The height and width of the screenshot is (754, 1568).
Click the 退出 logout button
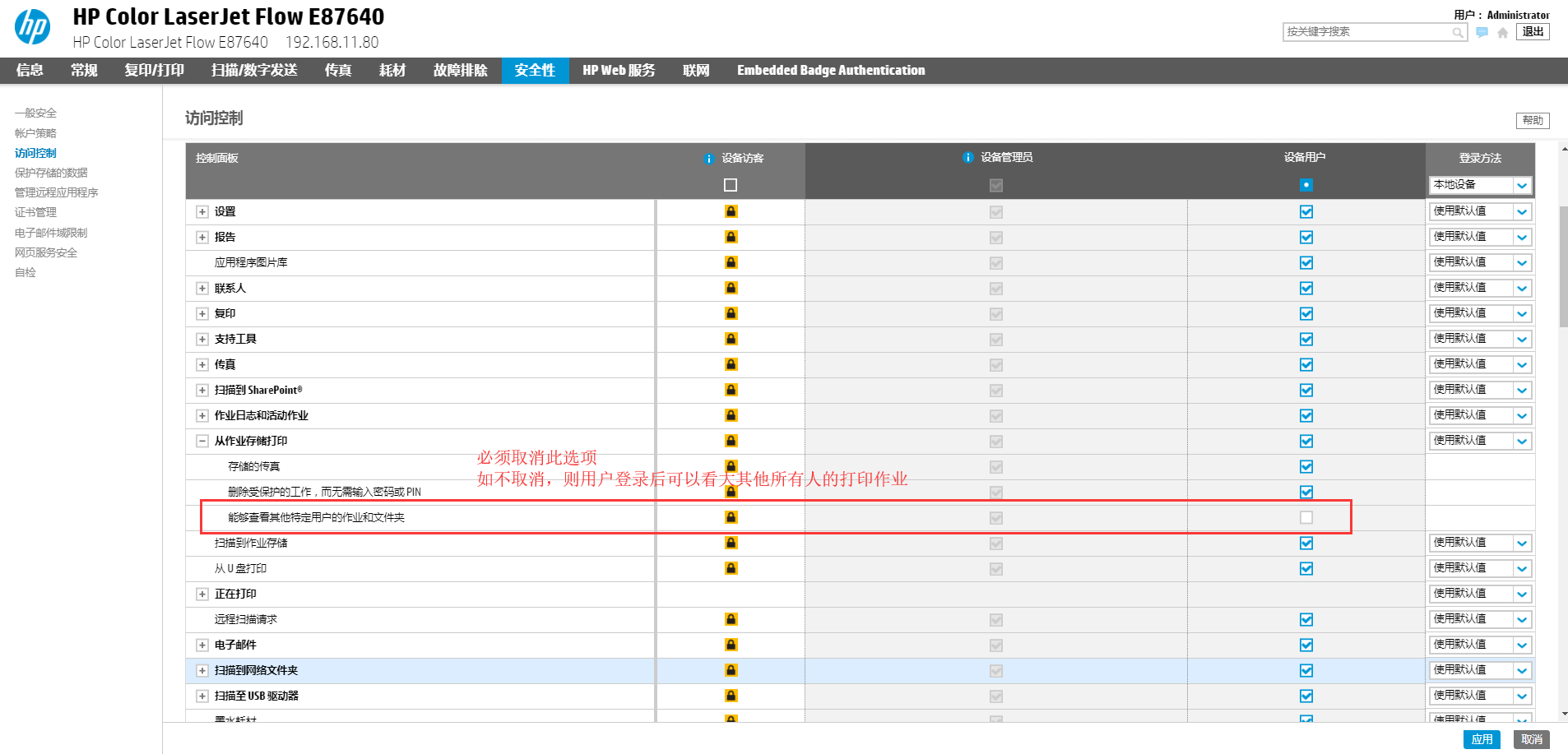(1533, 31)
